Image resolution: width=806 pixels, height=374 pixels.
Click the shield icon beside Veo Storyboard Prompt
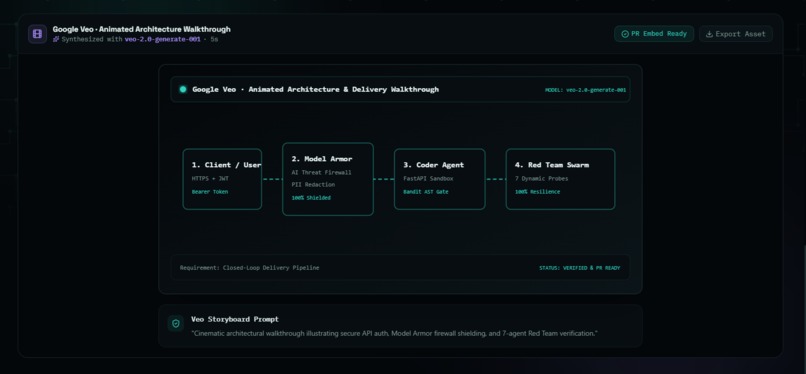coord(176,324)
